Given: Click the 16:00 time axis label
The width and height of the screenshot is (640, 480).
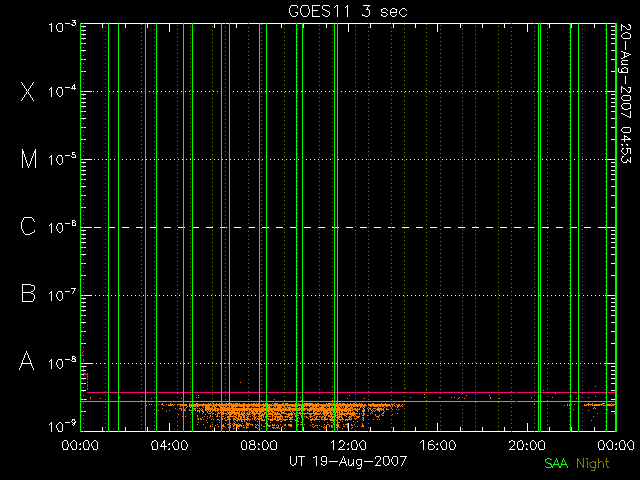Looking at the screenshot, I should click(438, 445).
